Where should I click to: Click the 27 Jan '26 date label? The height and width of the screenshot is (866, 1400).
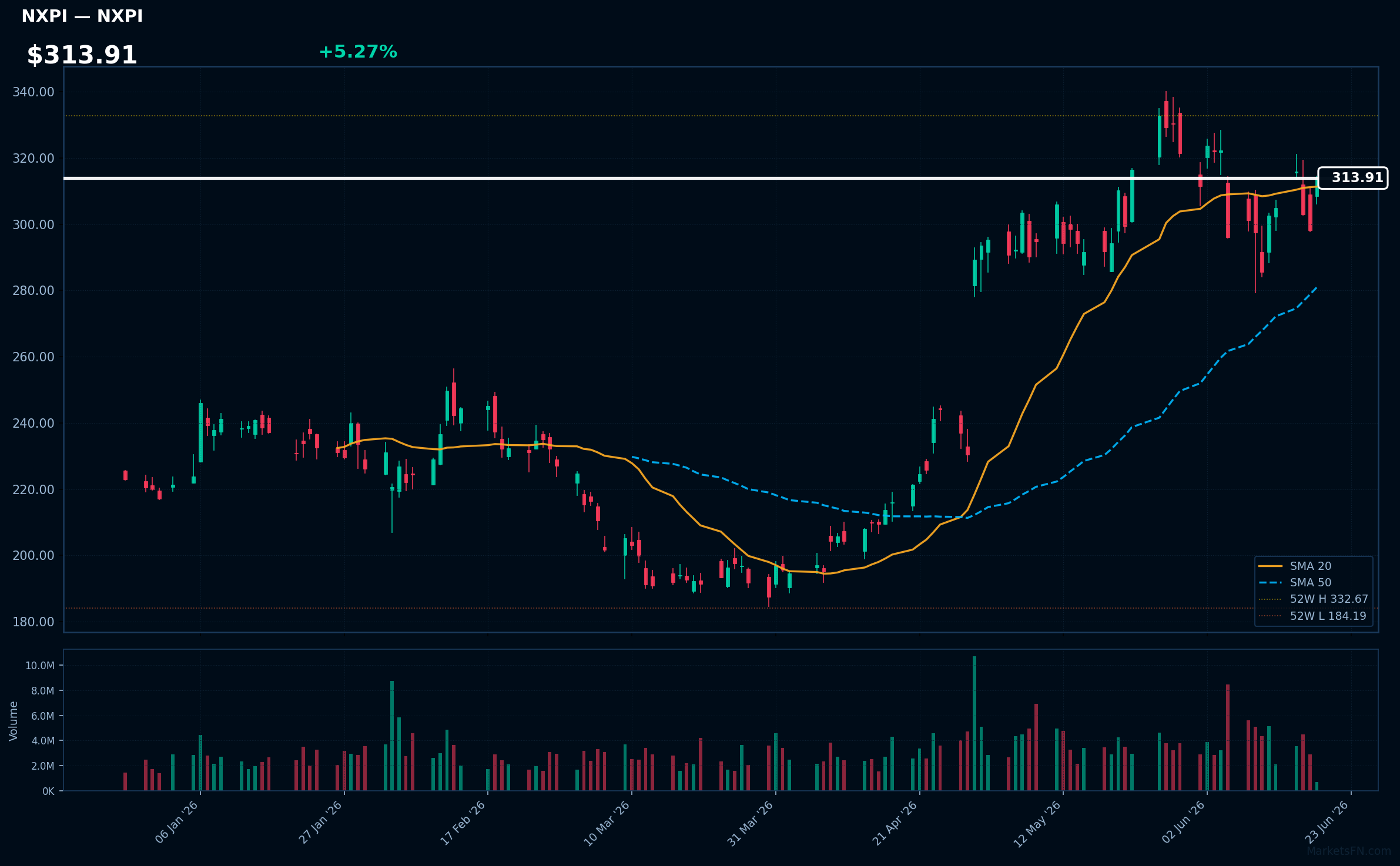click(x=320, y=823)
